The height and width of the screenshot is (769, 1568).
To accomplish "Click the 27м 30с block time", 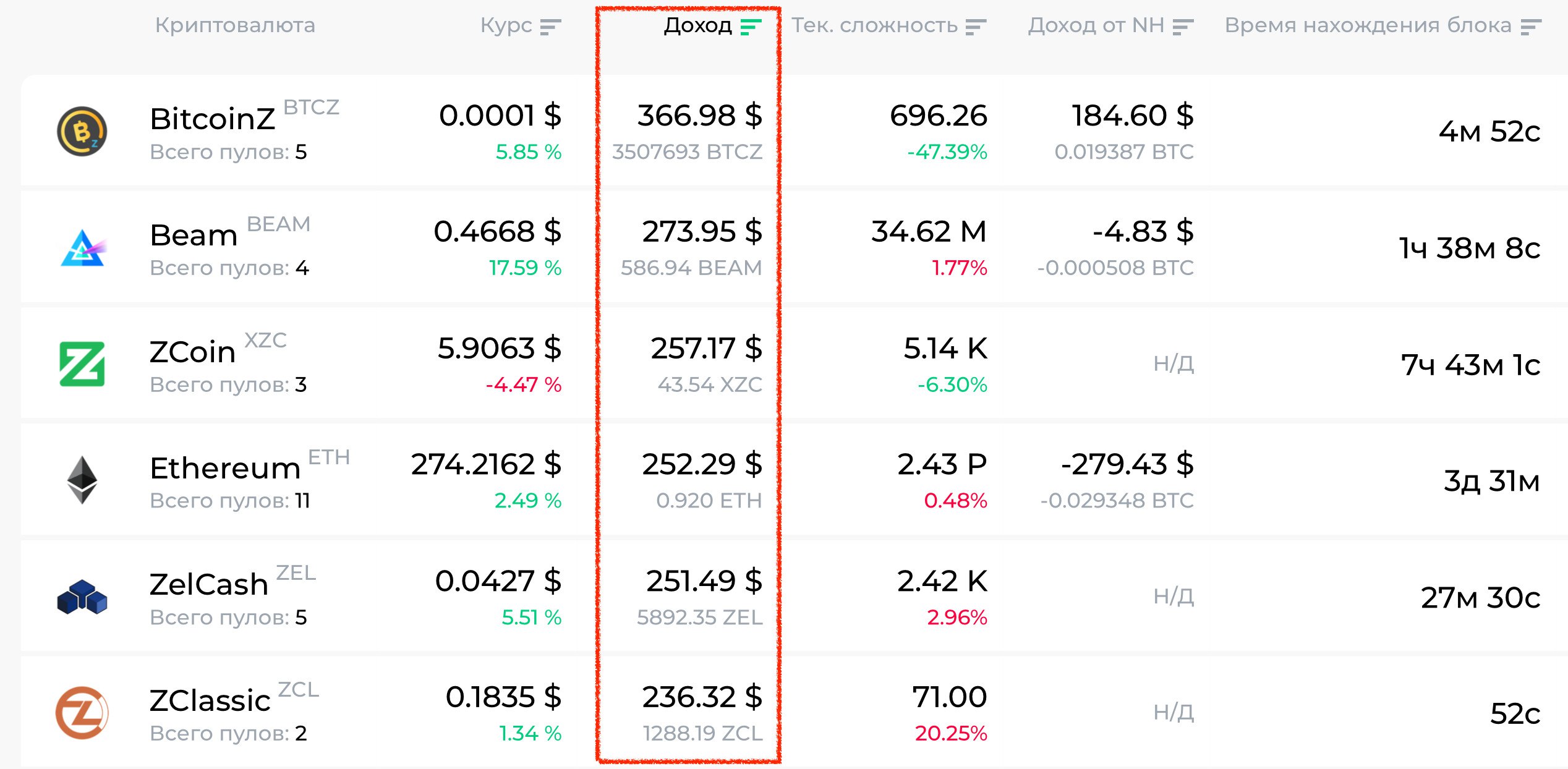I will click(x=1481, y=598).
